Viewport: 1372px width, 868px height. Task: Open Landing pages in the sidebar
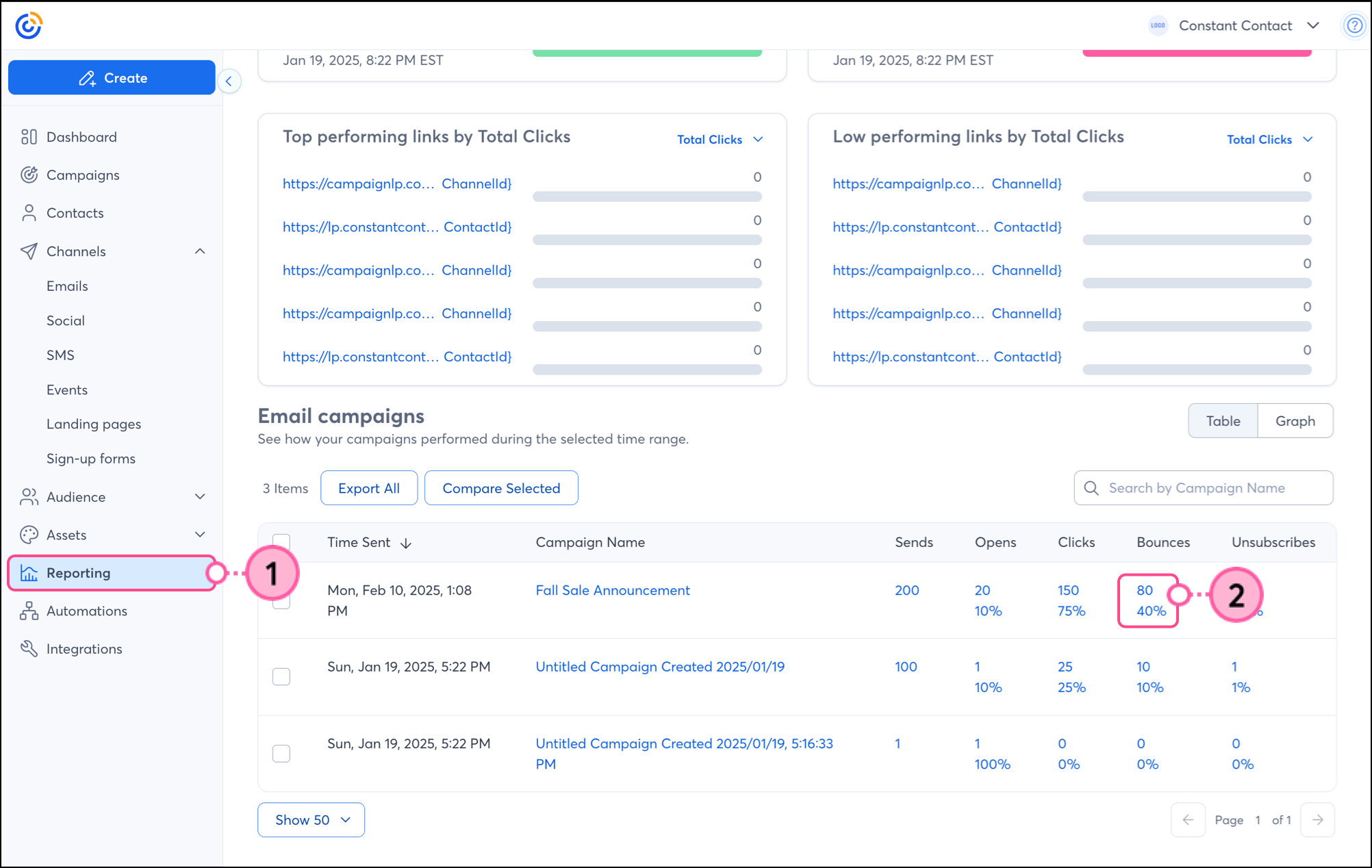click(x=94, y=424)
